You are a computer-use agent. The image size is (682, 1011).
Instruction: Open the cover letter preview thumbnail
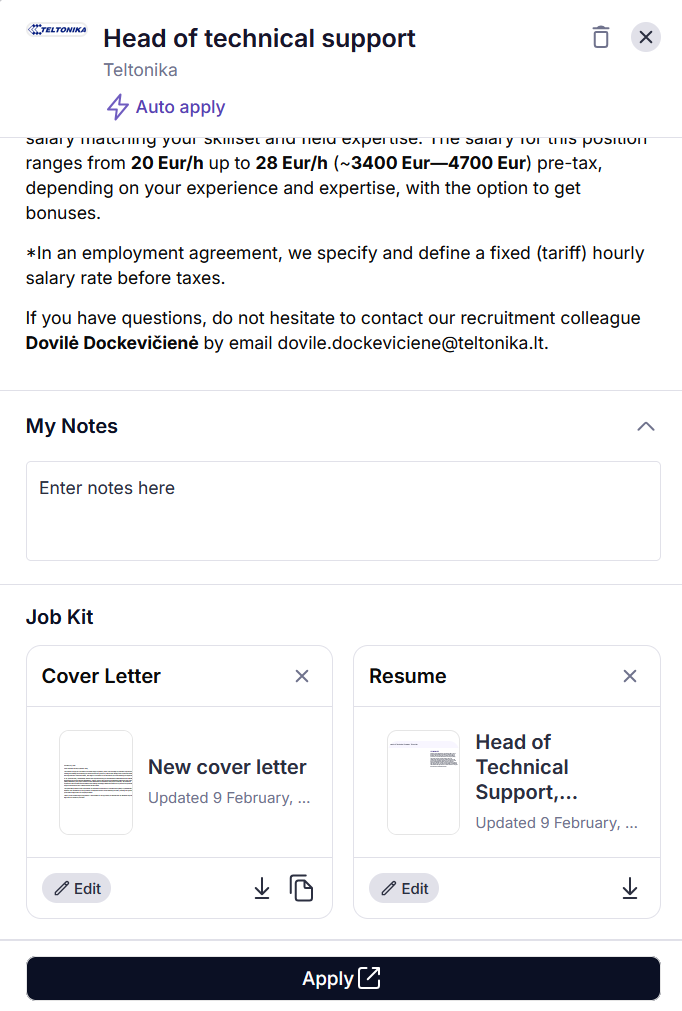[96, 782]
